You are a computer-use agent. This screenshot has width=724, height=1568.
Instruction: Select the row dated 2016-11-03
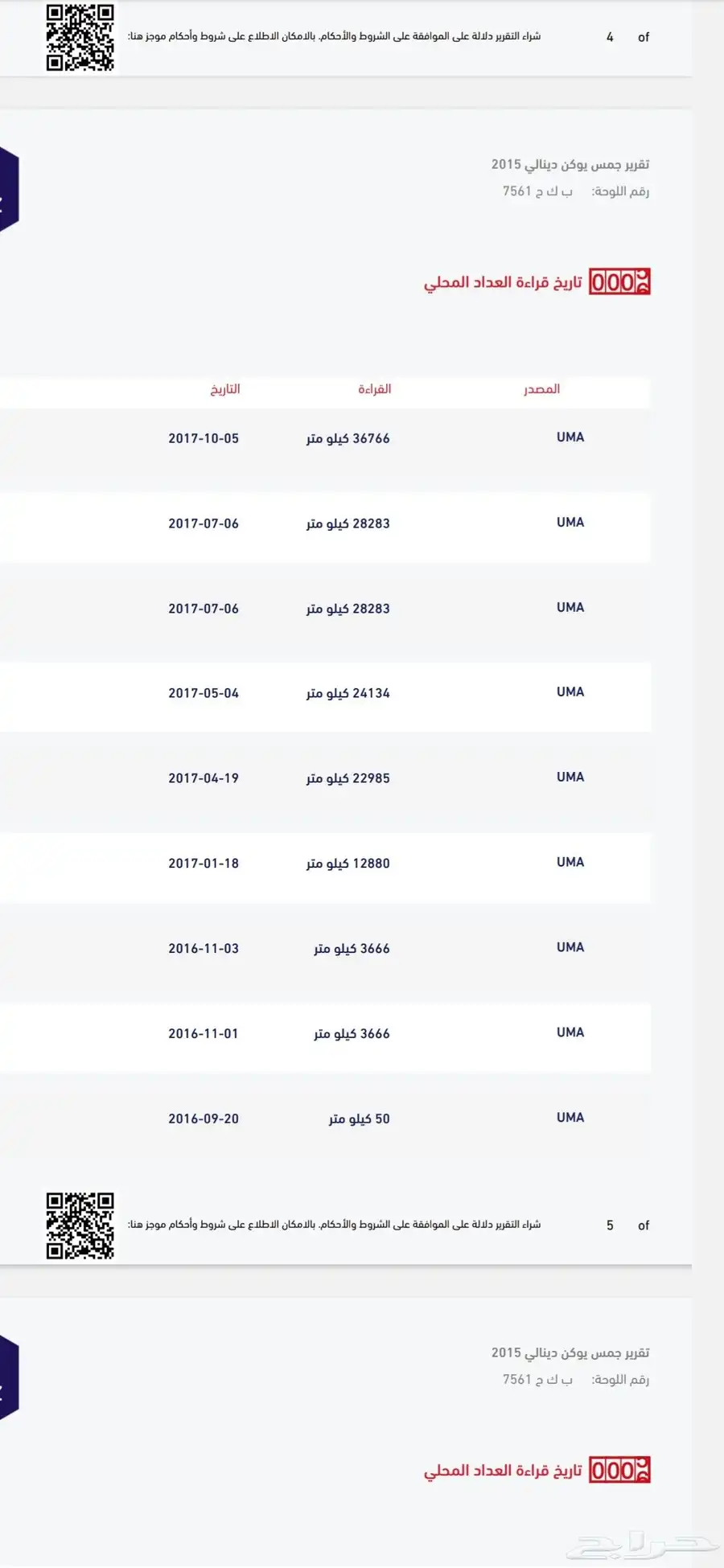pos(325,949)
